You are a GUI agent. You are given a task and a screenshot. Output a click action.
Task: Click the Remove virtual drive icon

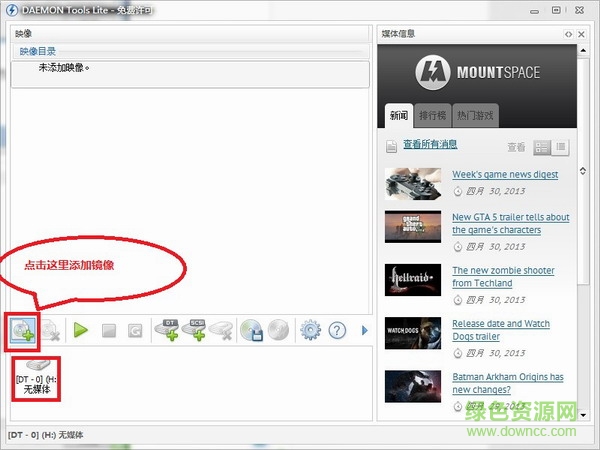coord(222,330)
